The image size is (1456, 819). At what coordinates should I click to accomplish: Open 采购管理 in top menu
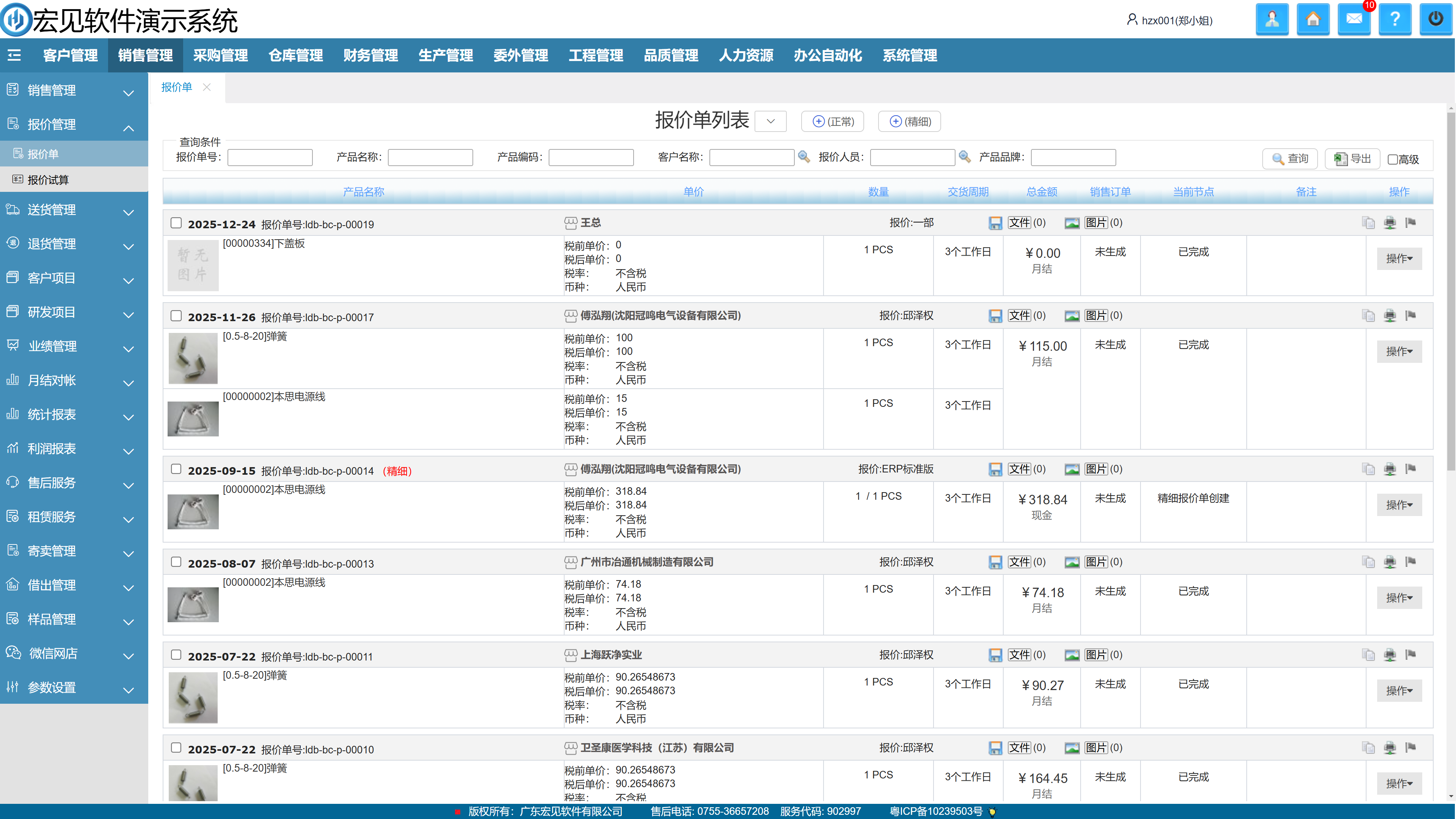pyautogui.click(x=220, y=55)
